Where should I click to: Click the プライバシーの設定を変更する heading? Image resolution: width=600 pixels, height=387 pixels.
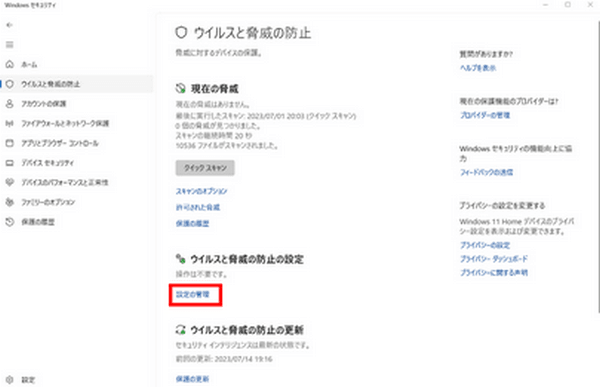point(502,206)
